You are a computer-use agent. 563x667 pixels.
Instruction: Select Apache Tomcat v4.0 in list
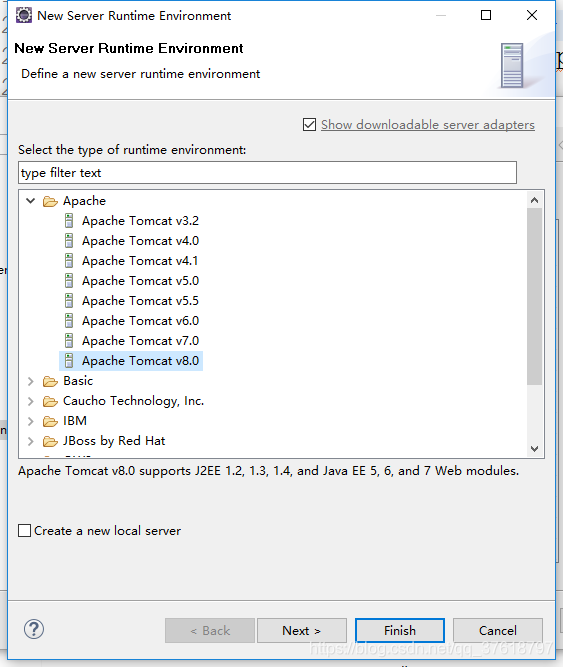tap(140, 241)
